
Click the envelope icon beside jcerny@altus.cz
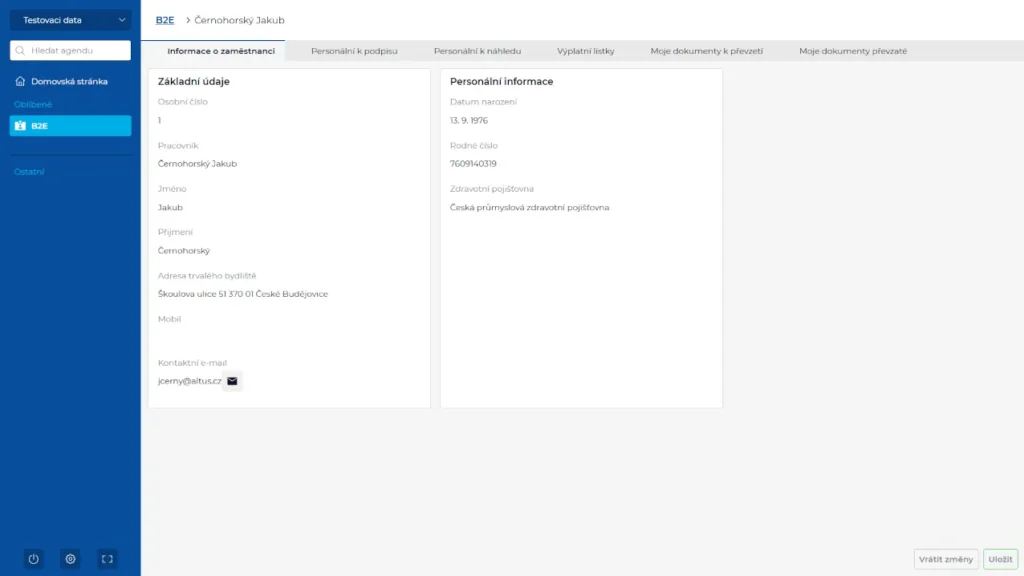[232, 381]
